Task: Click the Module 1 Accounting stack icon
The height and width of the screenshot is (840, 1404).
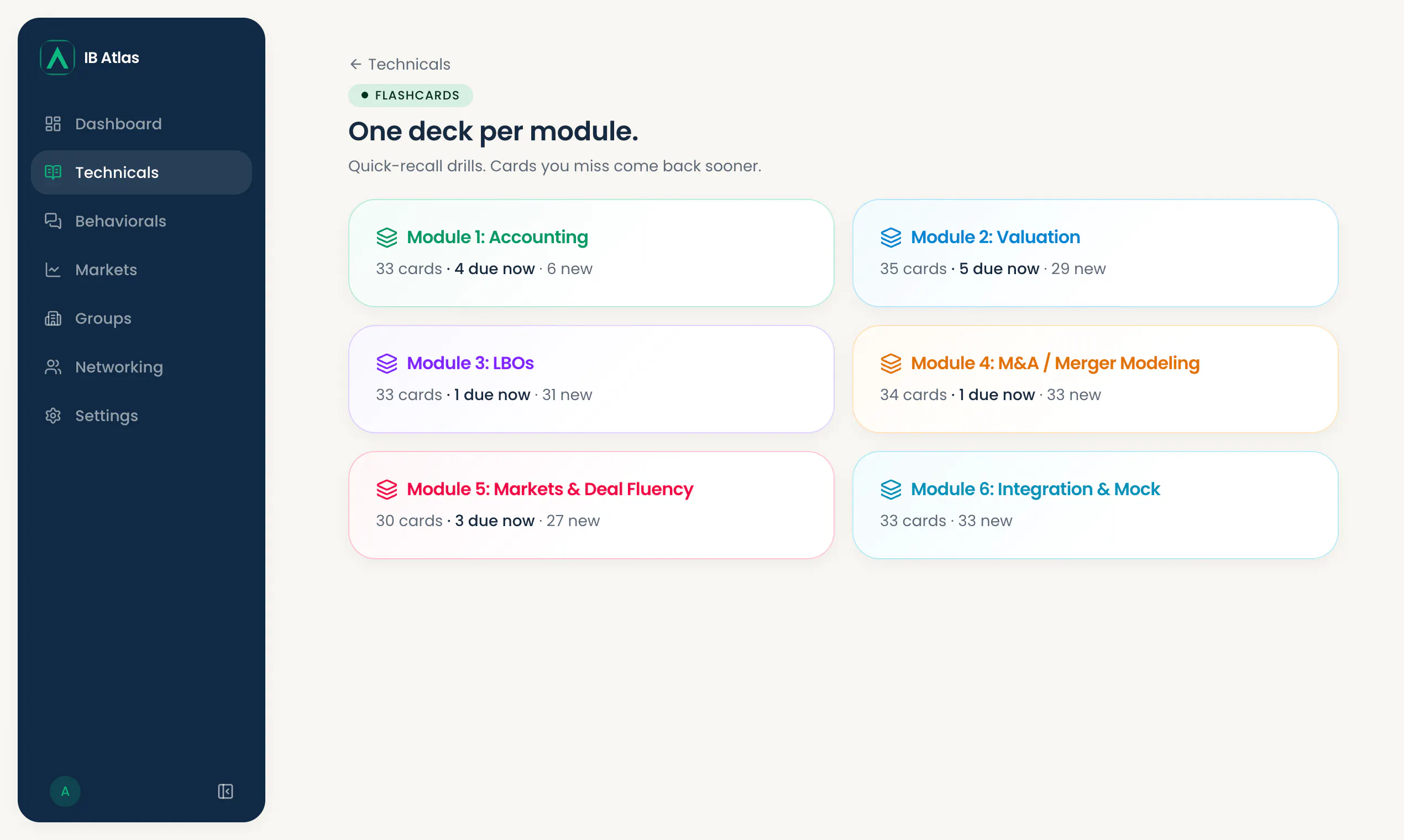Action: tap(387, 237)
